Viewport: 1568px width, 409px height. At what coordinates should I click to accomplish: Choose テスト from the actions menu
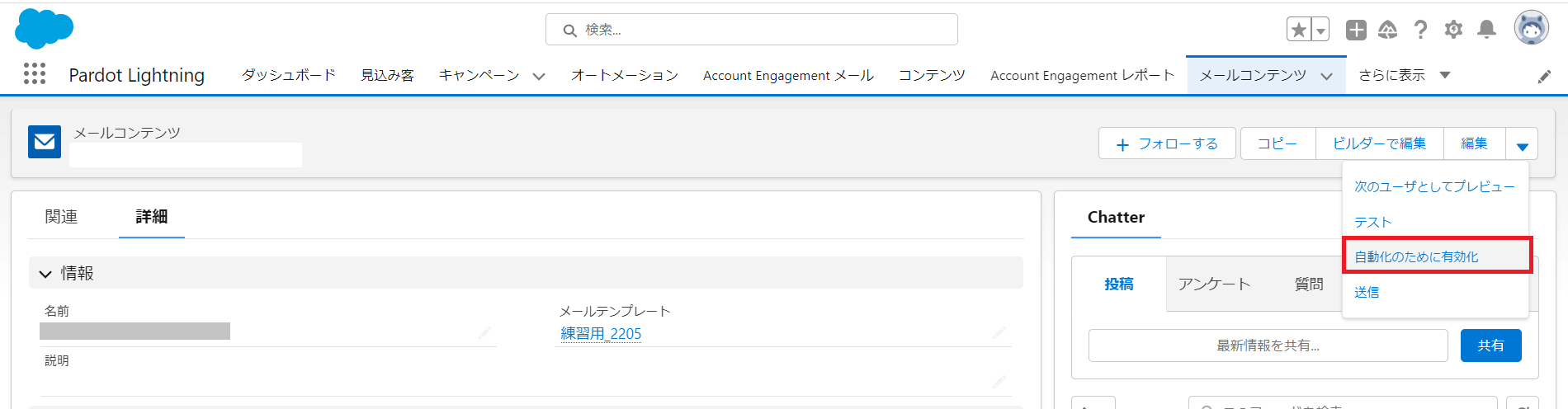(x=1434, y=222)
